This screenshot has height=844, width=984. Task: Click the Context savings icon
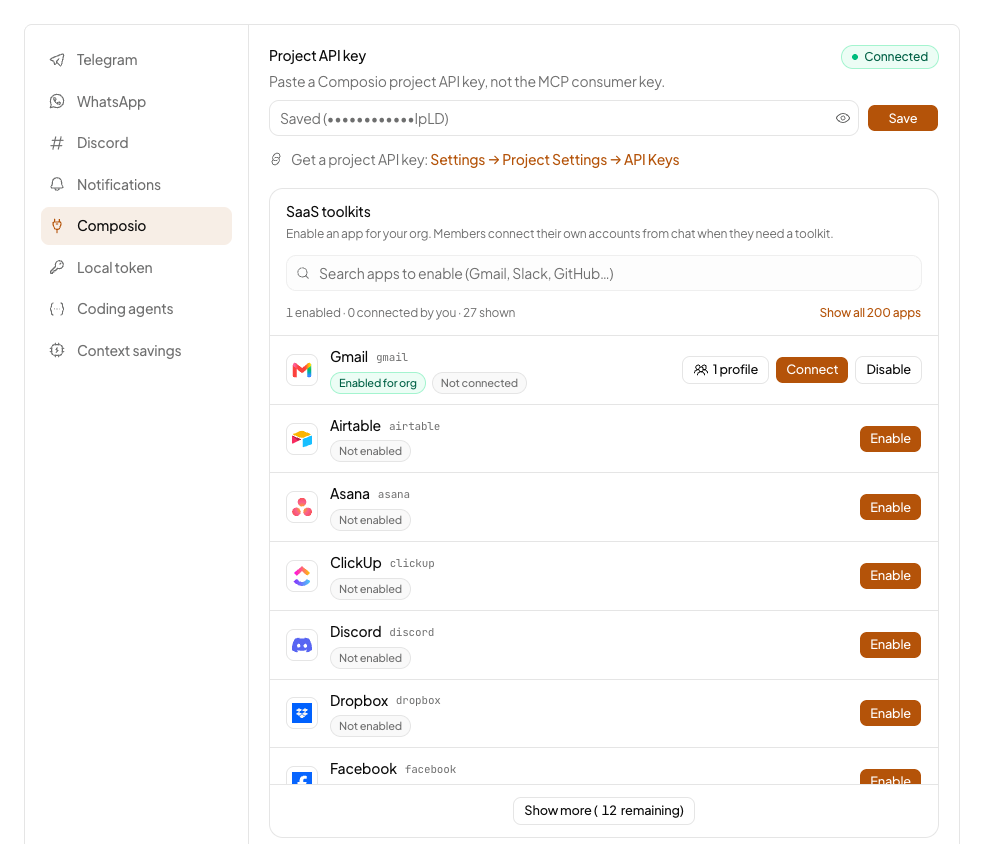tap(57, 350)
